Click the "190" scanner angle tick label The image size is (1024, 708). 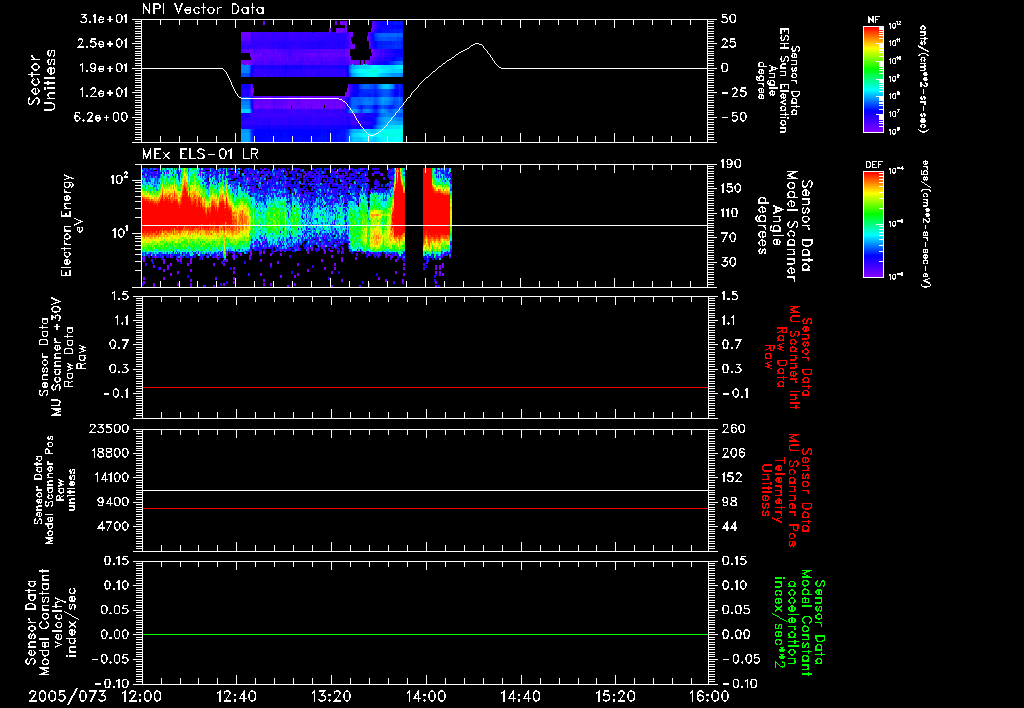[731, 164]
